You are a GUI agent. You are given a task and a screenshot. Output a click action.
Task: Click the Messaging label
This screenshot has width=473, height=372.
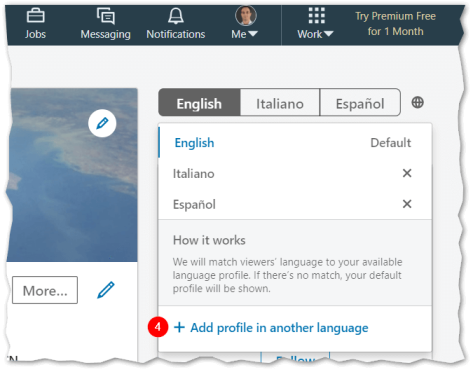[106, 34]
